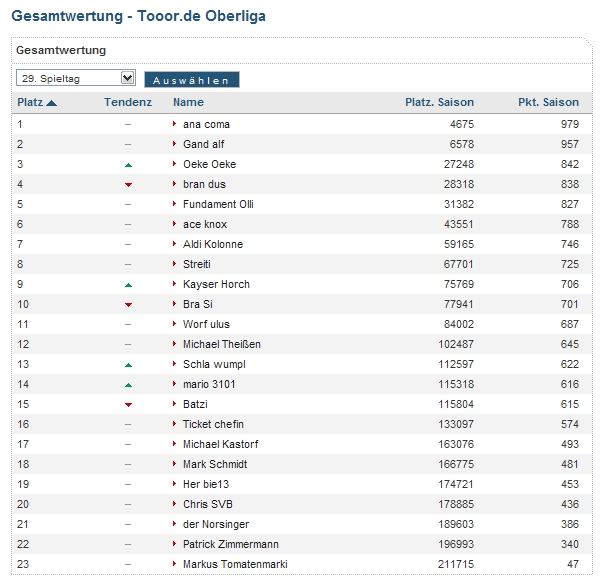Click the sort arrow beside Platz

tap(52, 102)
